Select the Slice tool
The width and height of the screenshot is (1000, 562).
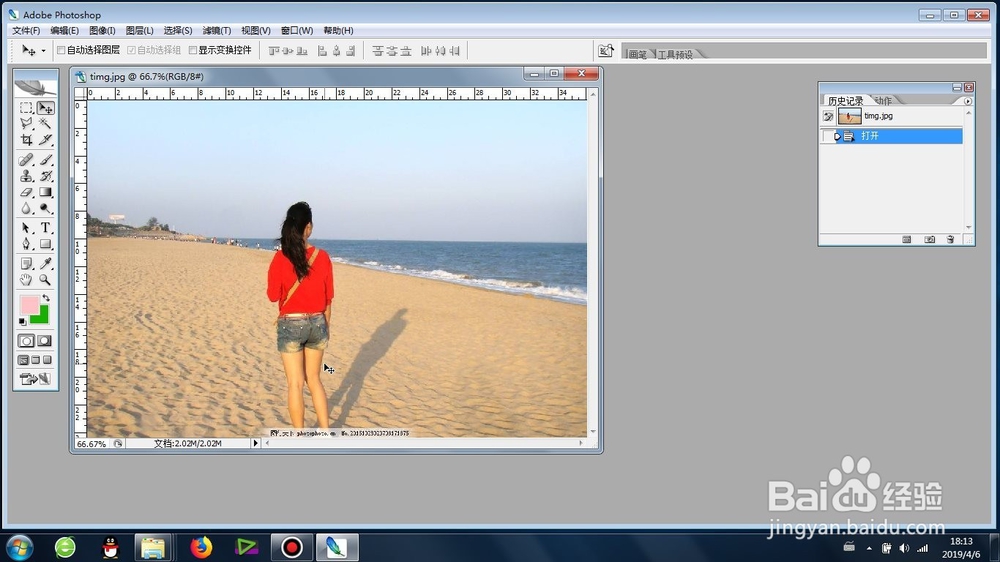tap(45, 139)
